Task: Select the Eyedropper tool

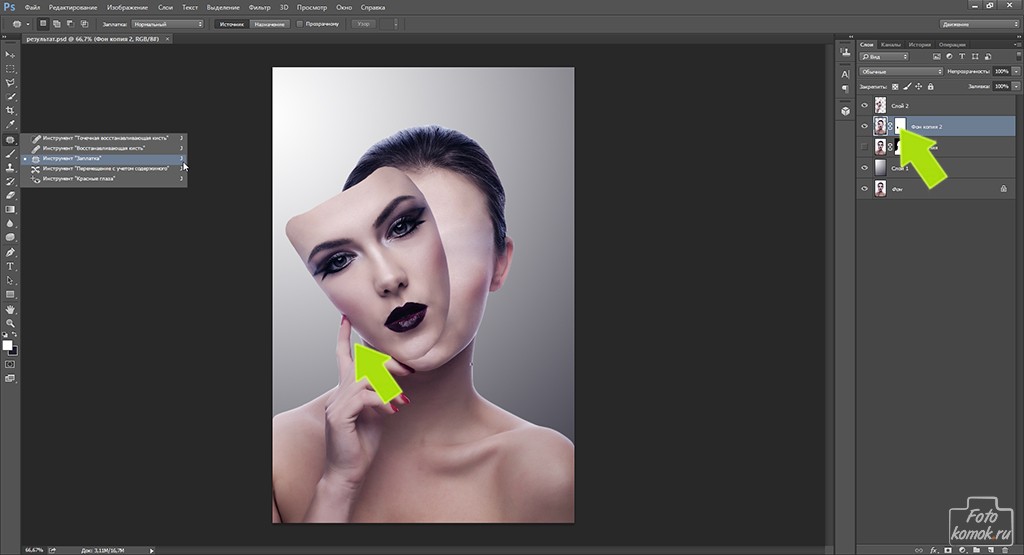Action: pos(10,124)
